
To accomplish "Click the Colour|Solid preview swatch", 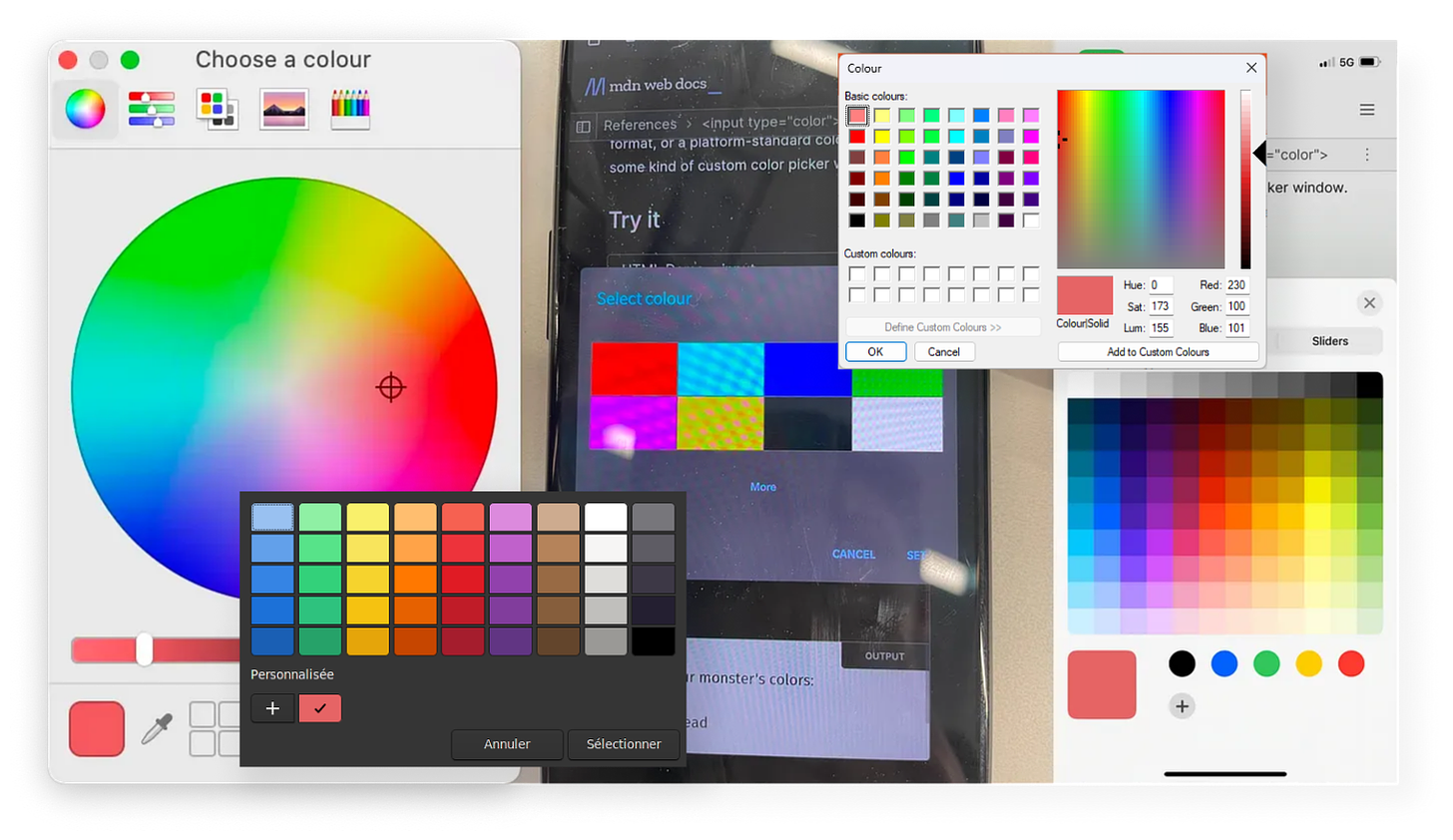I will point(1085,296).
